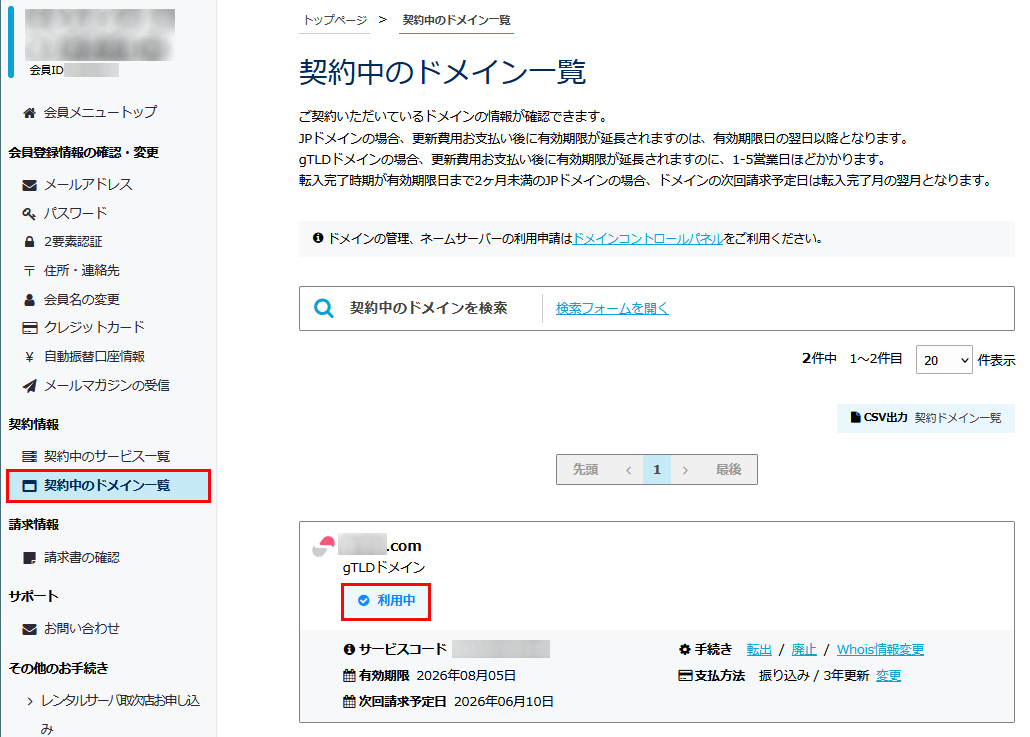The height and width of the screenshot is (737, 1030).
Task: Click the envelope icon next to メールアドレス
Action: [29, 185]
